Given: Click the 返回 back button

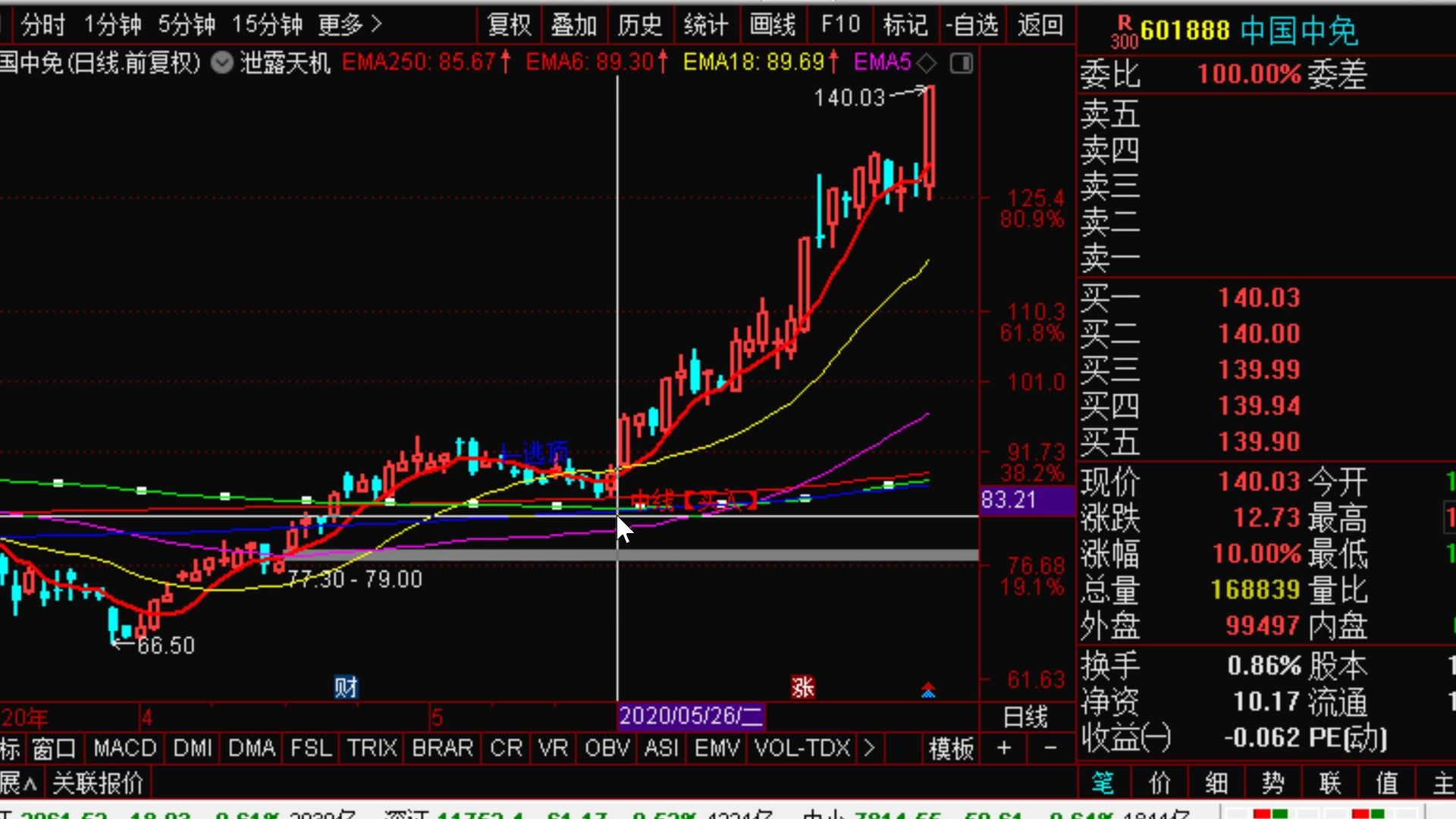Looking at the screenshot, I should tap(1040, 25).
